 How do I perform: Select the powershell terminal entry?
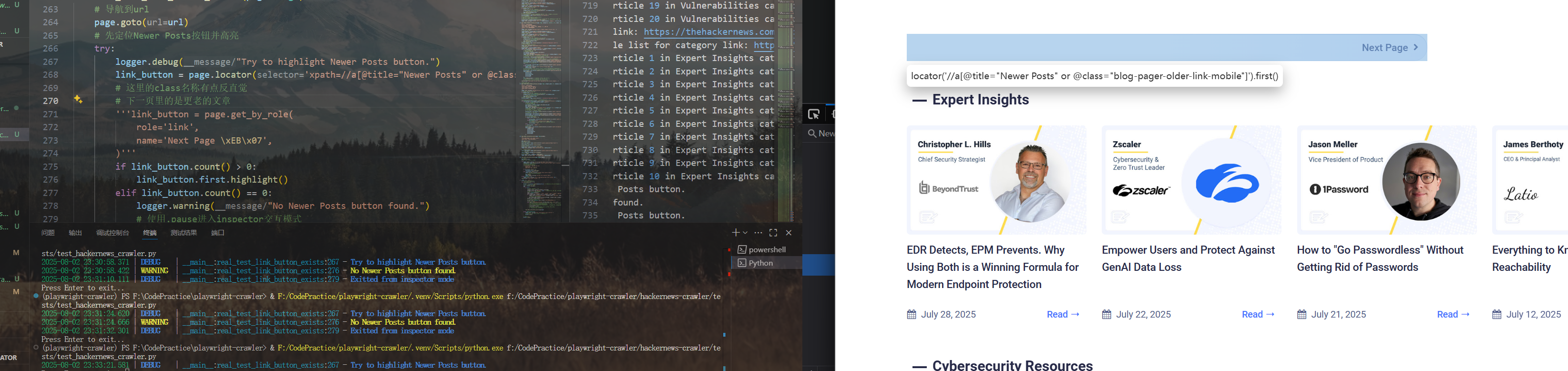point(766,250)
